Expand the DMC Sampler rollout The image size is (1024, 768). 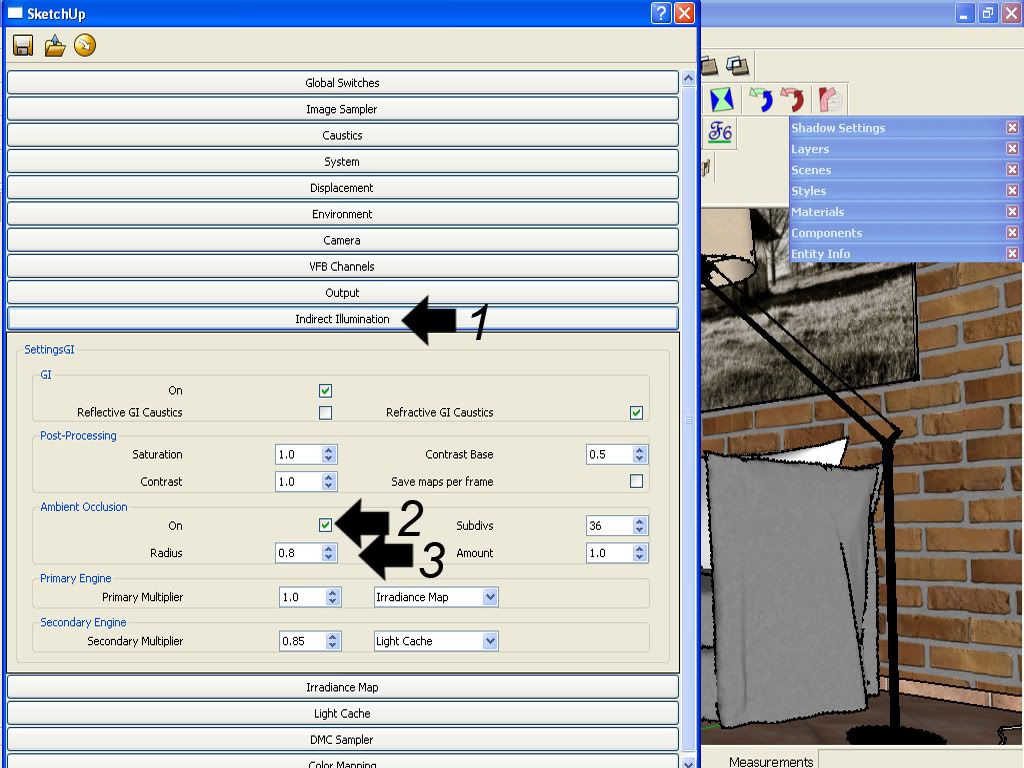coord(343,739)
